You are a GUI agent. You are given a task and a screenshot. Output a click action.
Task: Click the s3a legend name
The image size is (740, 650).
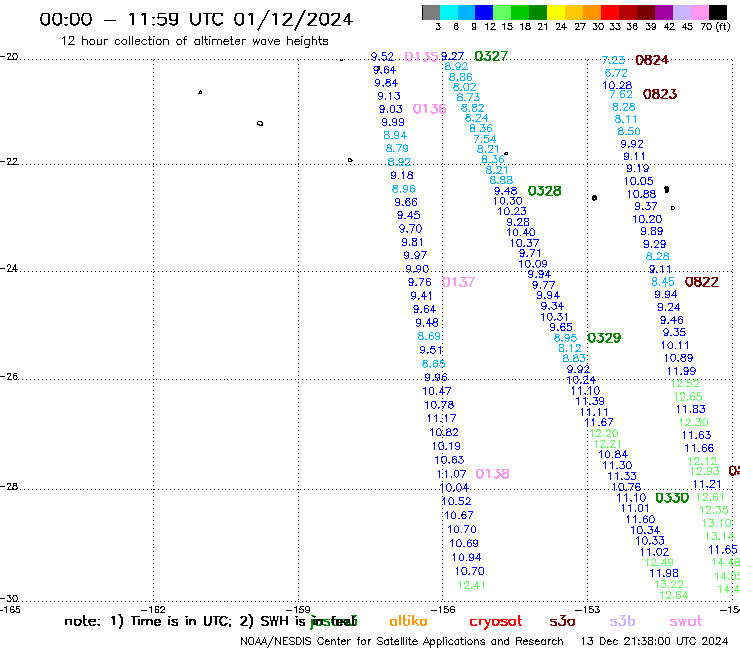click(x=562, y=622)
